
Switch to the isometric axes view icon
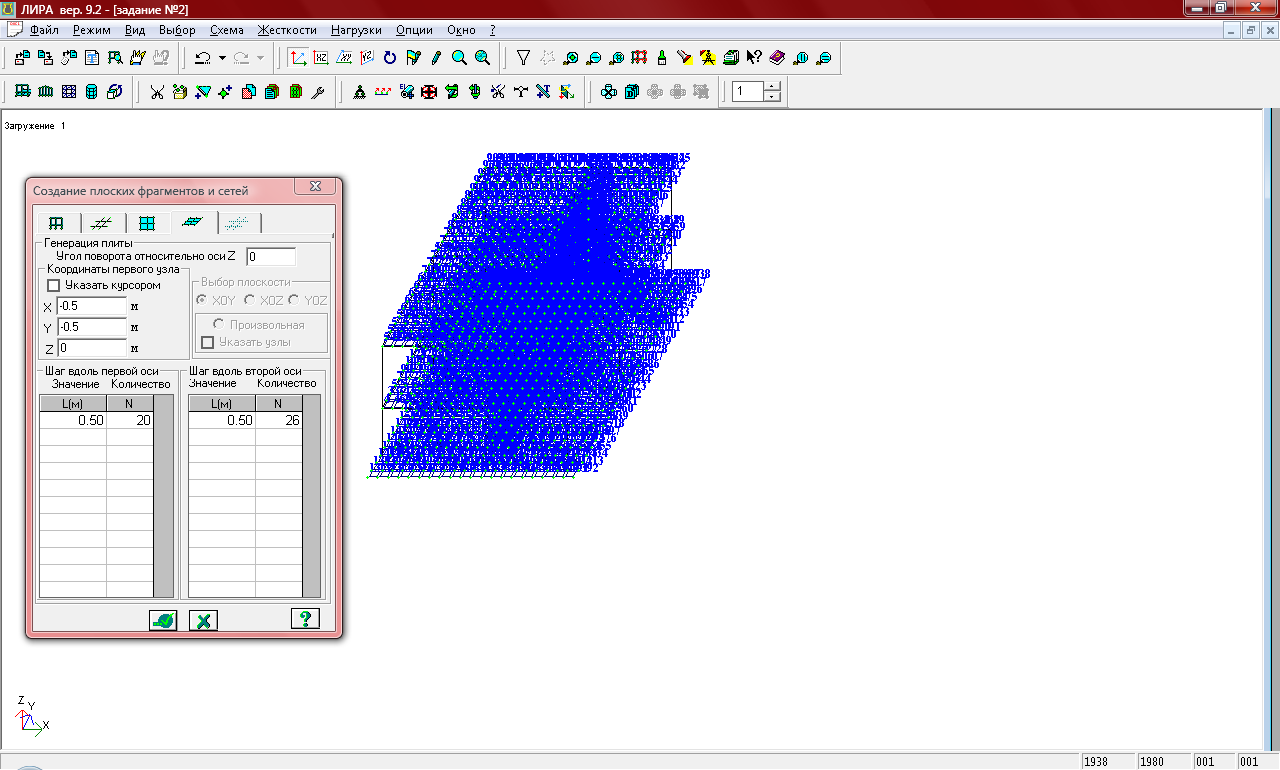click(298, 58)
